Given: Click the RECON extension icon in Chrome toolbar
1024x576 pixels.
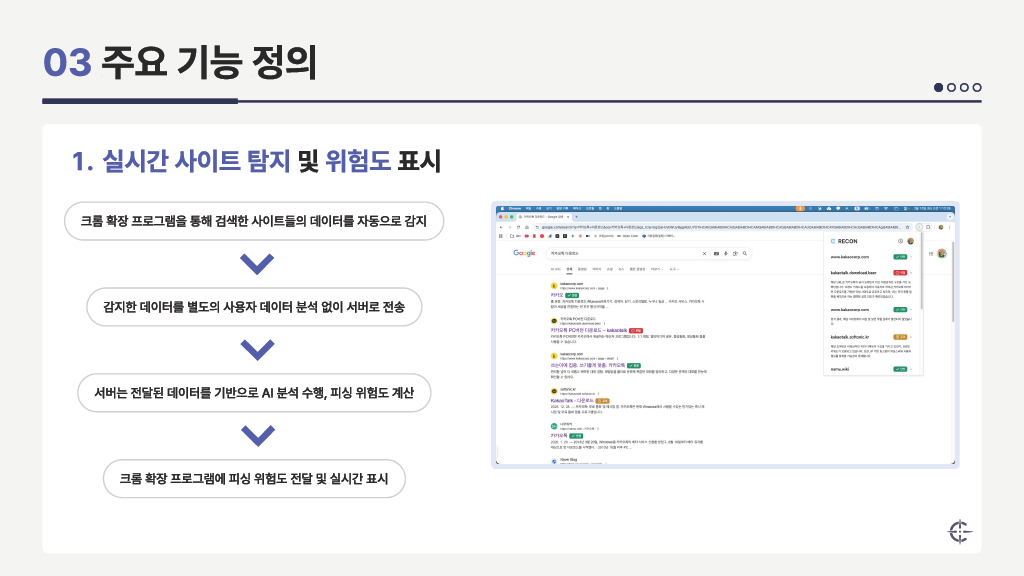Looking at the screenshot, I should coord(919,227).
